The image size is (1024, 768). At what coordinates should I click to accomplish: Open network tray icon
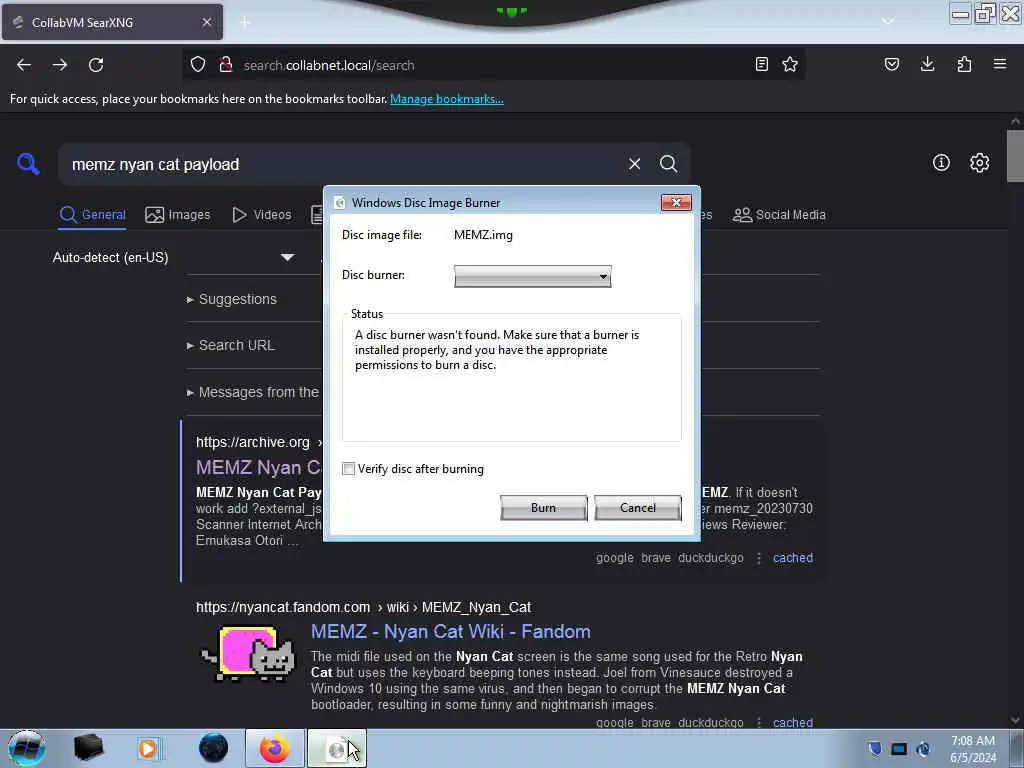[x=899, y=748]
